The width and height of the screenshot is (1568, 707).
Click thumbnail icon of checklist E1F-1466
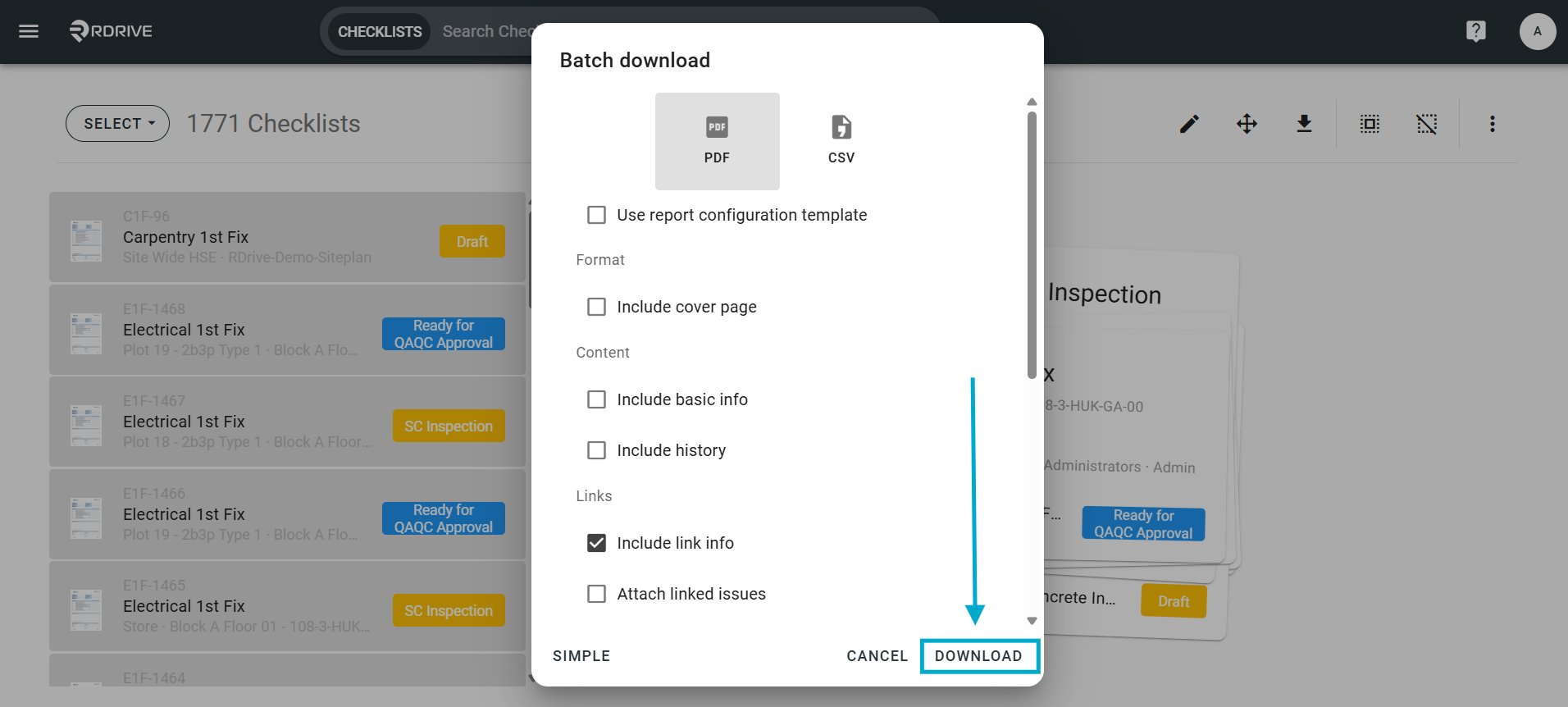pos(86,518)
